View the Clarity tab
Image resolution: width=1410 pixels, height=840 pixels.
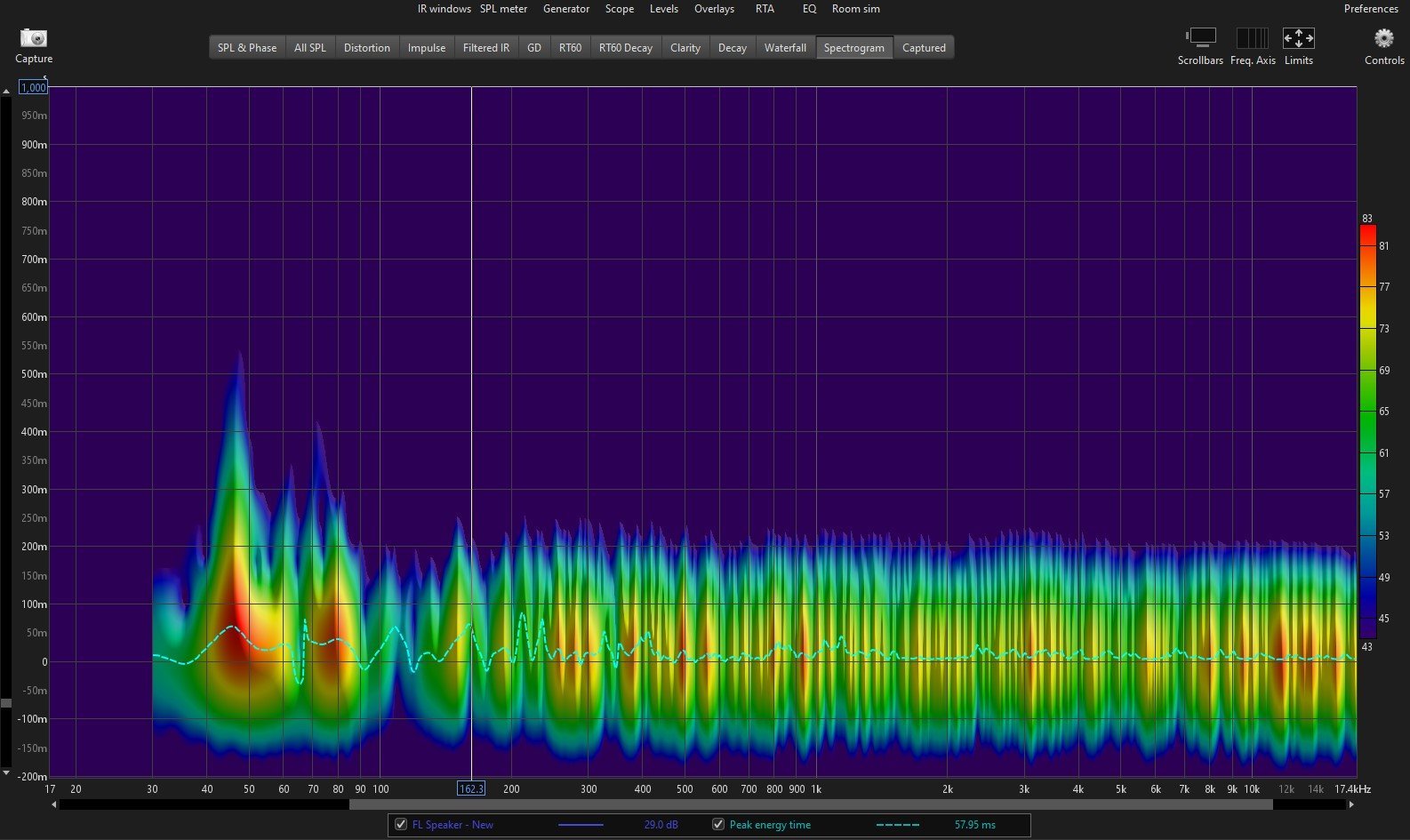pos(685,48)
